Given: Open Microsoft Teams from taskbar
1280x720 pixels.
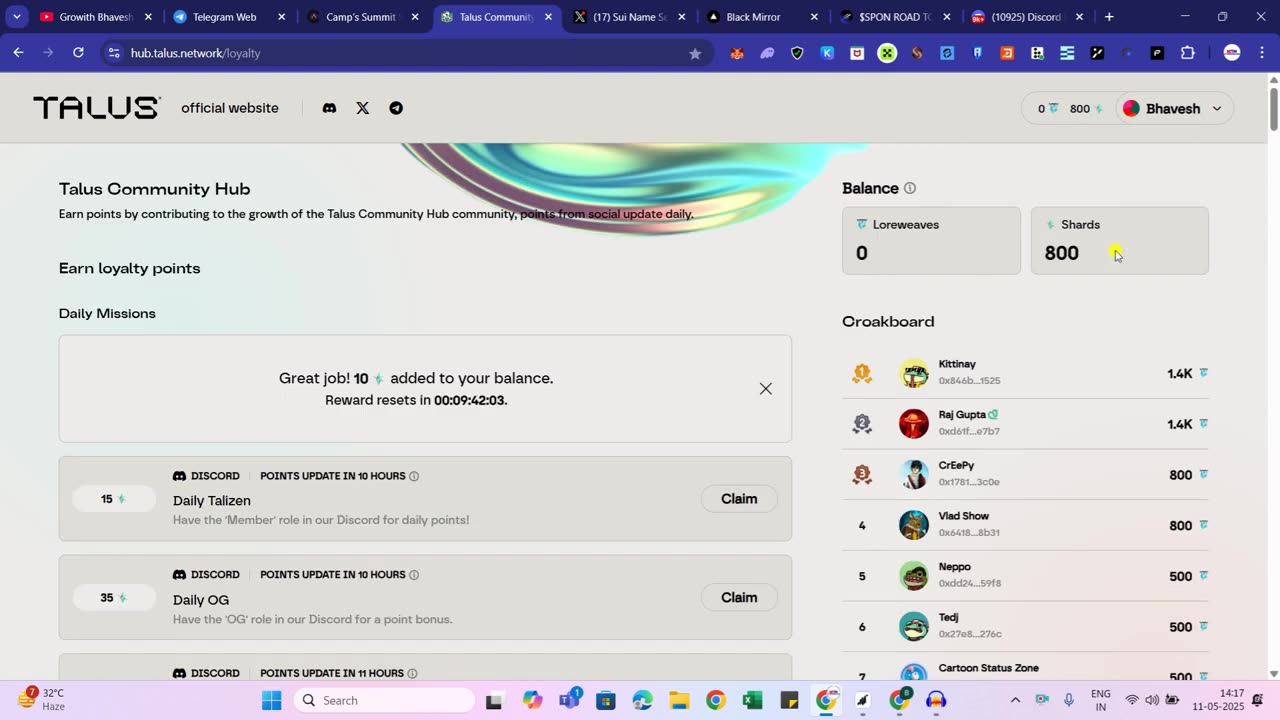Looking at the screenshot, I should click(x=570, y=700).
